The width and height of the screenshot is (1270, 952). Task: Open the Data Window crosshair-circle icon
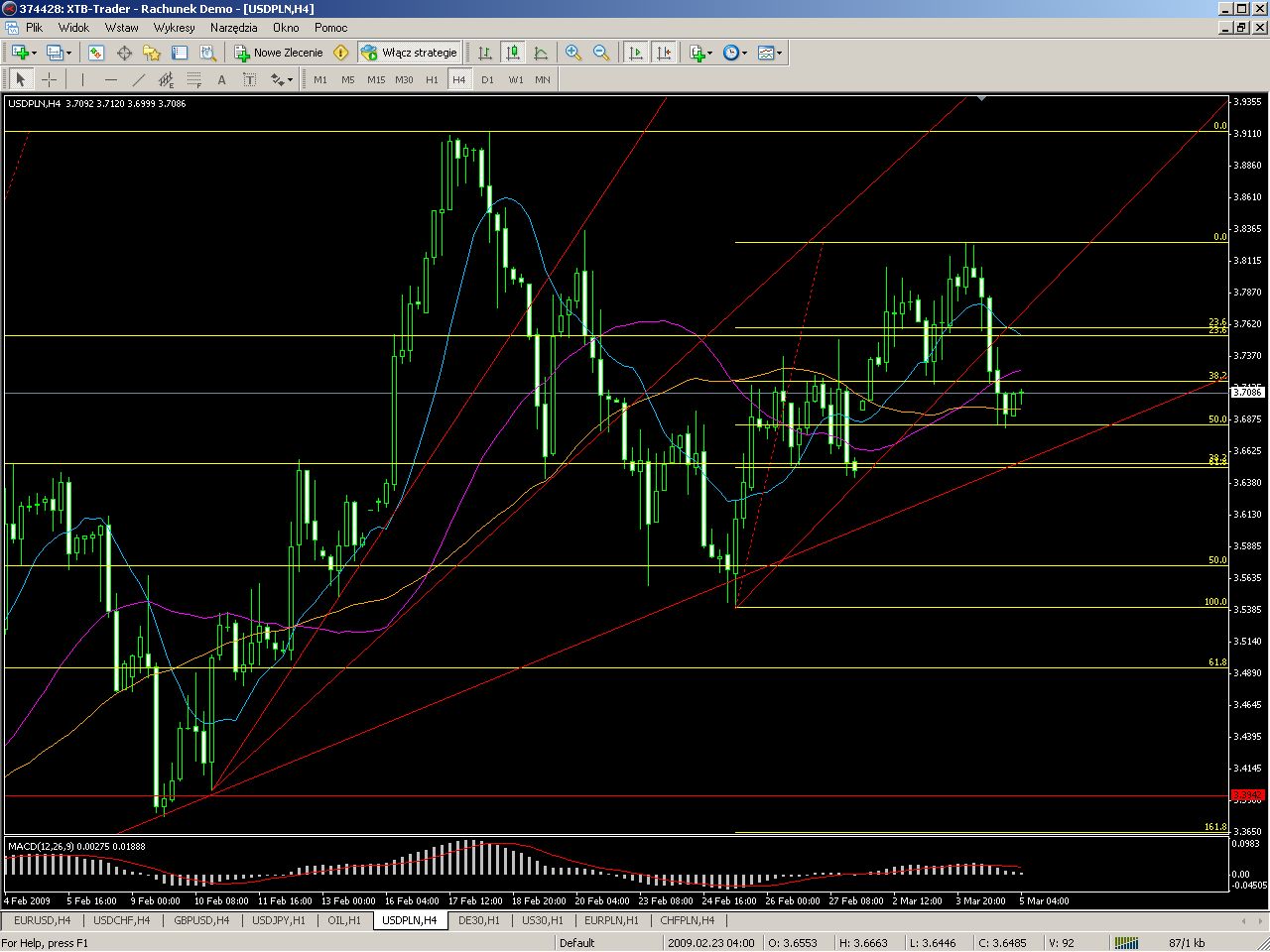125,53
